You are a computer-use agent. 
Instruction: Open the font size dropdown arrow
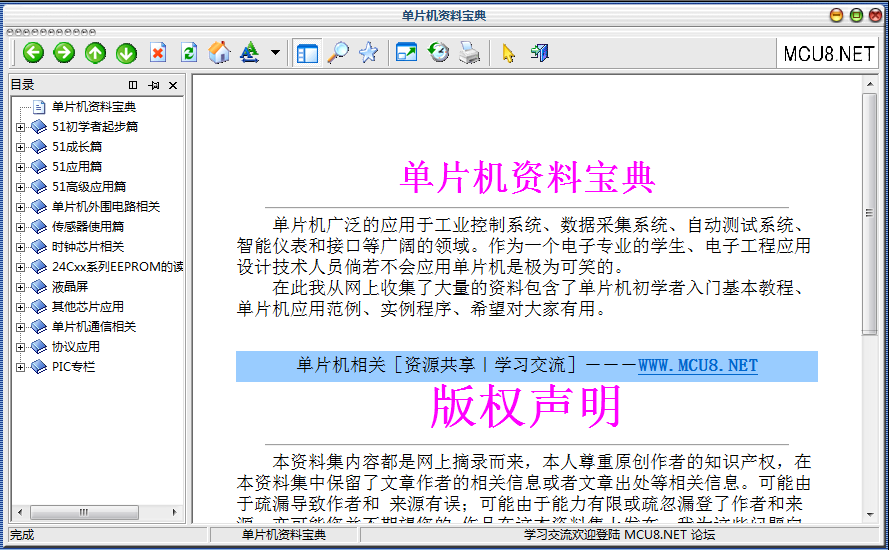coord(275,53)
